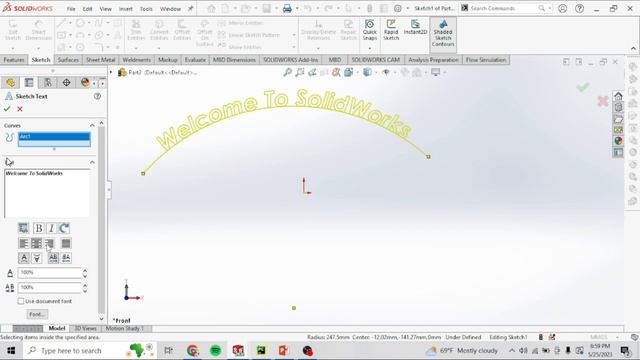Open ConfigurationManager tab icon

pos(48,83)
